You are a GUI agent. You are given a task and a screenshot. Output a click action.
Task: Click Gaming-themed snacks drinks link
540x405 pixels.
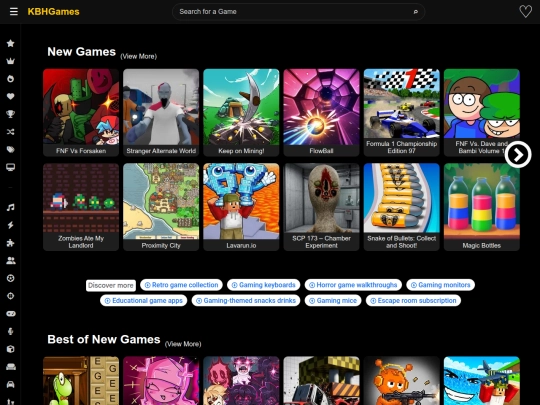pos(246,301)
